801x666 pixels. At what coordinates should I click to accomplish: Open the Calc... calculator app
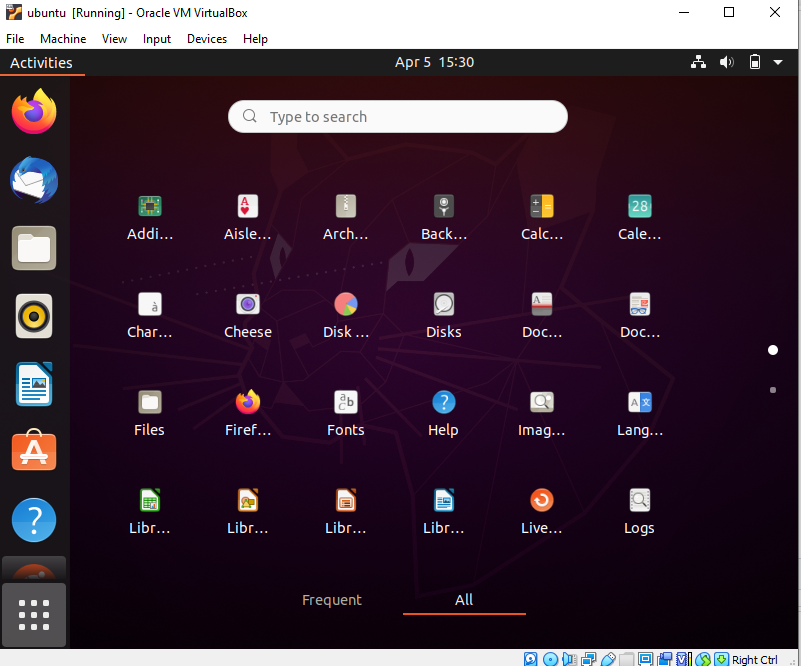tap(542, 218)
